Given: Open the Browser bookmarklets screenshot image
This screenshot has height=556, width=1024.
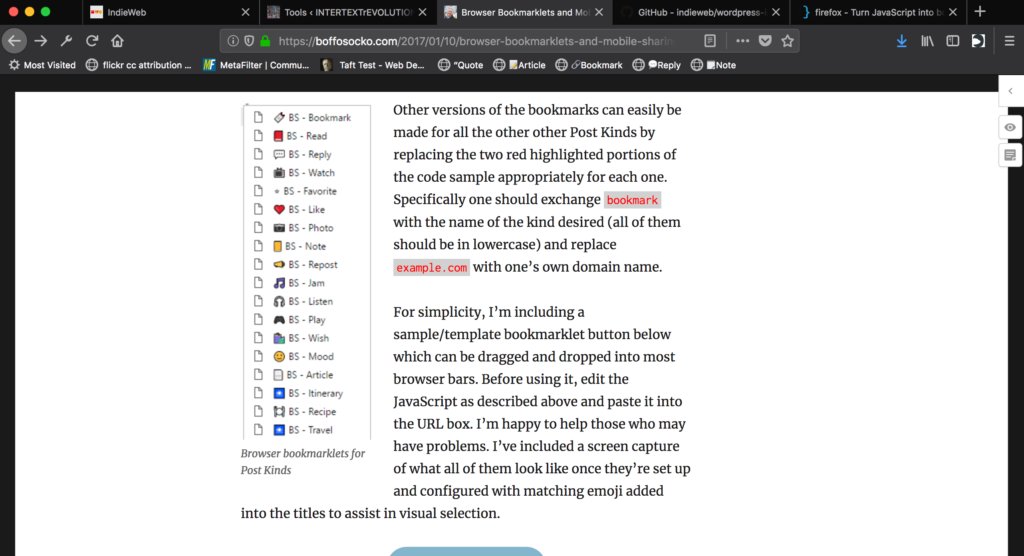Looking at the screenshot, I should tap(306, 272).
